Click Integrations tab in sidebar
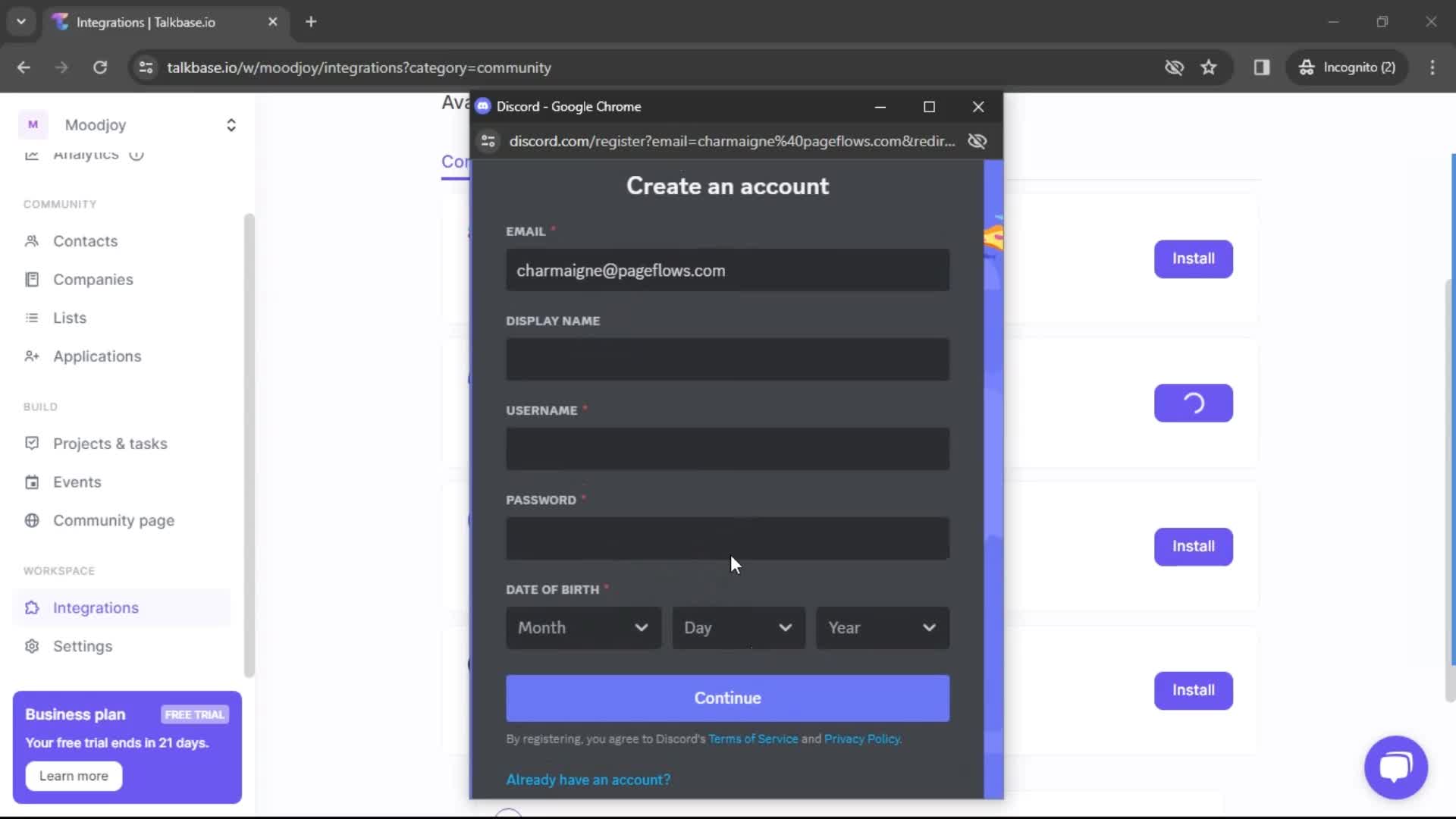Viewport: 1456px width, 819px height. coord(96,608)
